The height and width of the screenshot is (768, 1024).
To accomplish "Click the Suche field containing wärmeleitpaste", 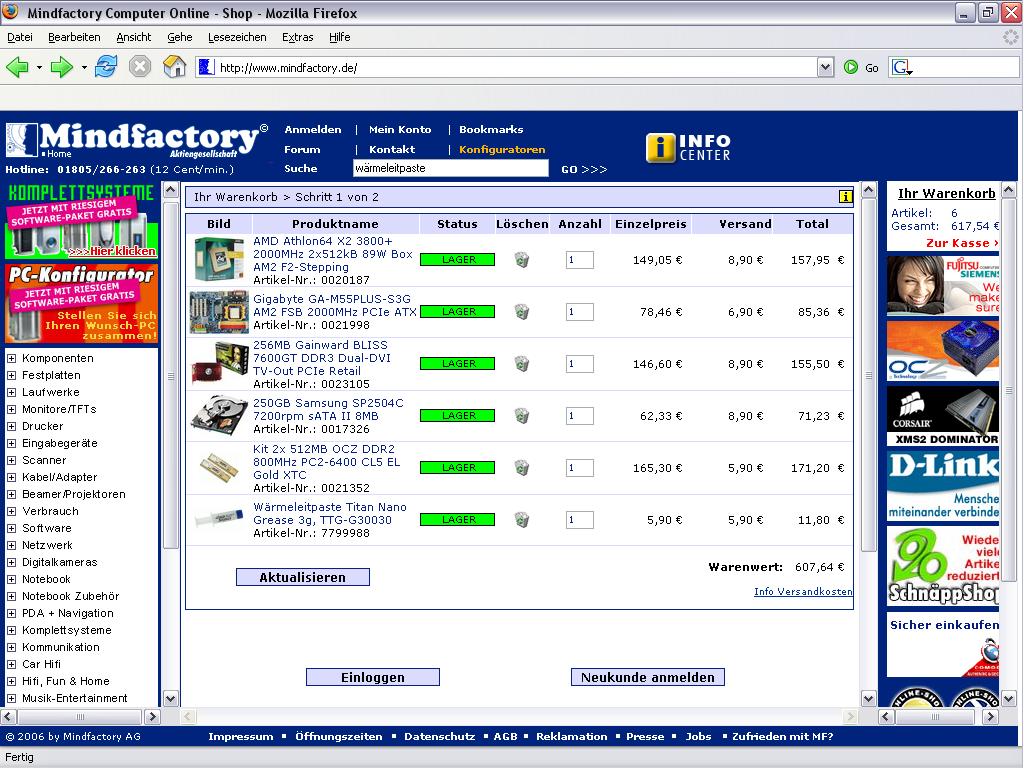I will click(451, 168).
